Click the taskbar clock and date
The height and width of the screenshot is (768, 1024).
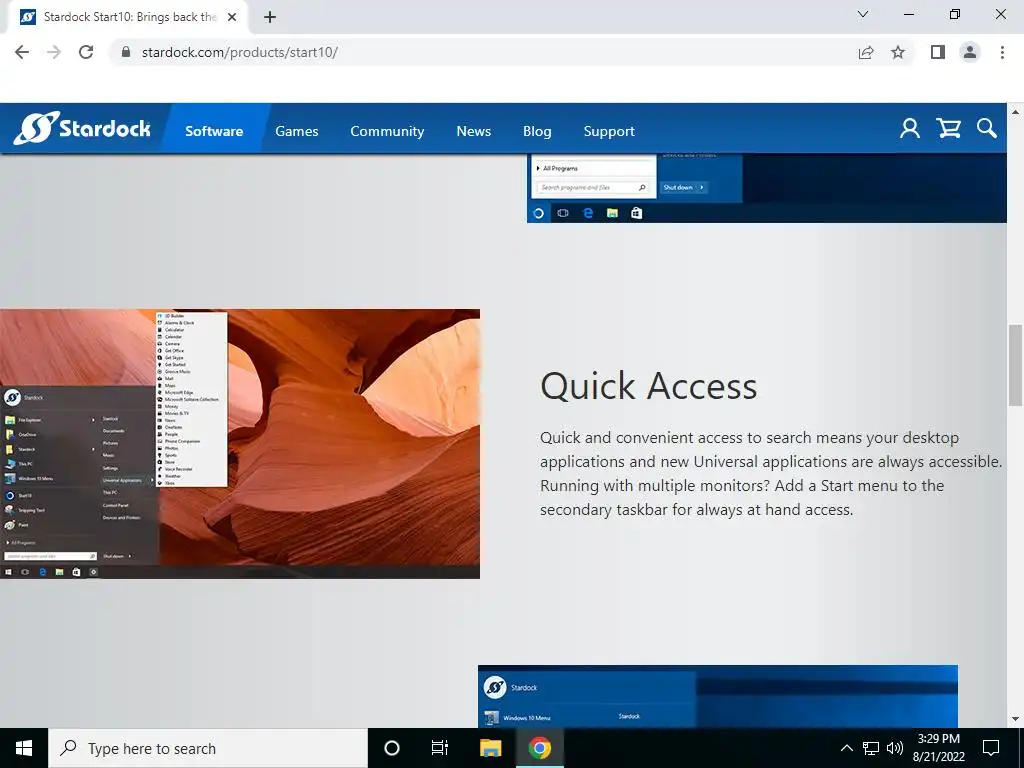pyautogui.click(x=938, y=748)
